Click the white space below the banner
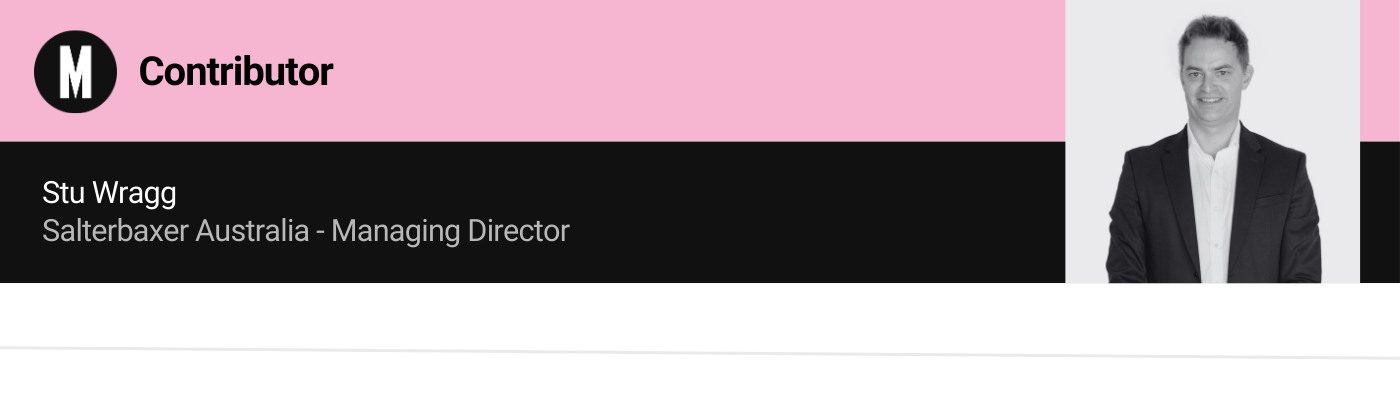 pyautogui.click(x=700, y=314)
